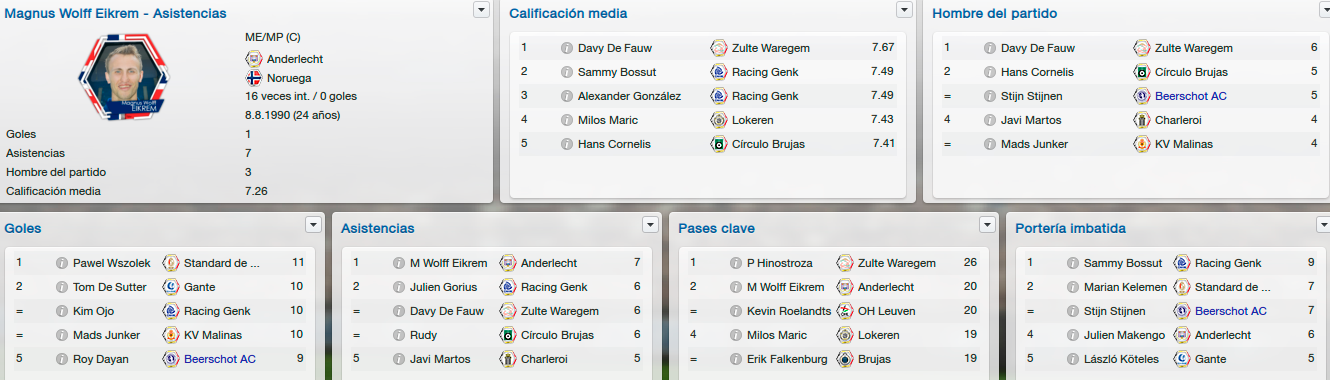Click info icon beside Marian Kelemen

click(1073, 288)
